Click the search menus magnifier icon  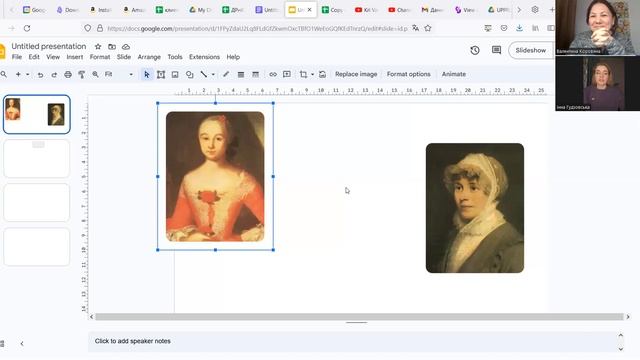pyautogui.click(x=4, y=74)
